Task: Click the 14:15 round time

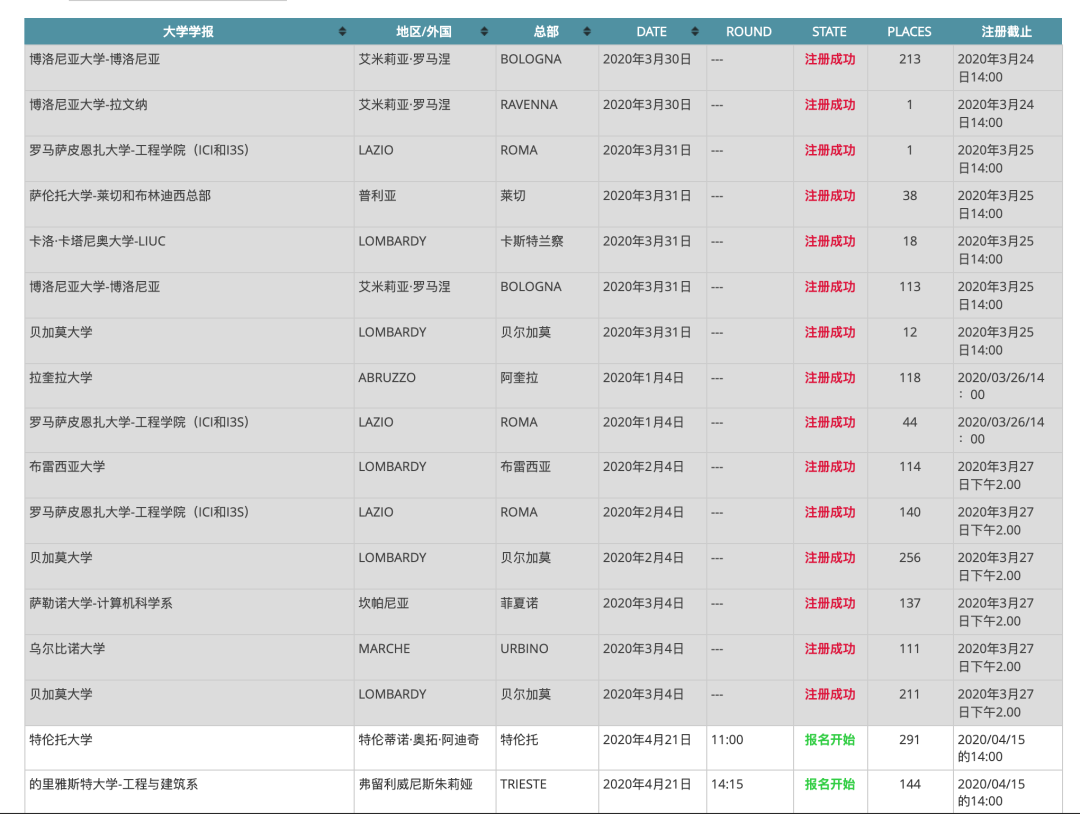Action: (x=727, y=784)
